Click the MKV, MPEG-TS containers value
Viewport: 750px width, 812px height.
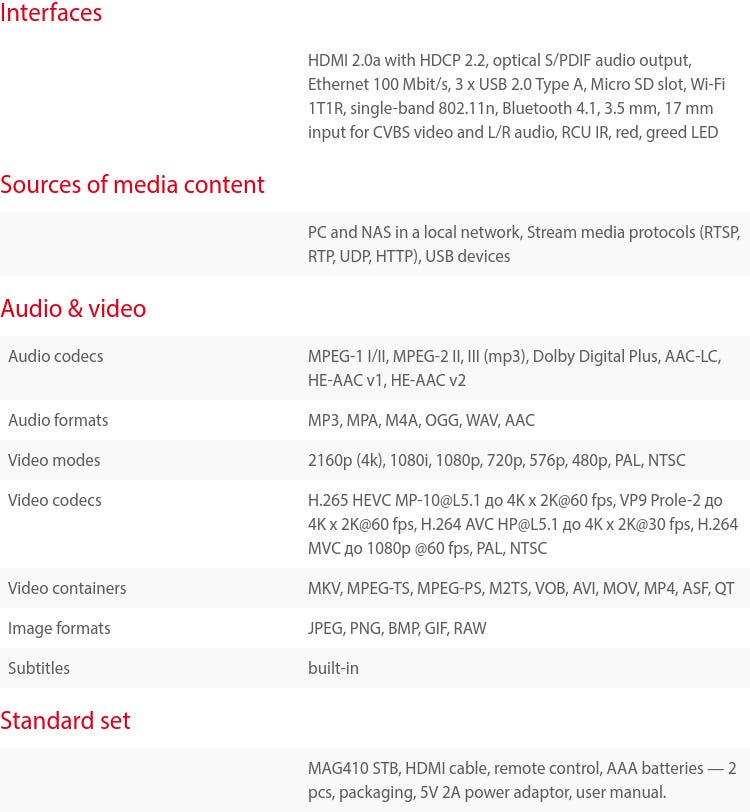[521, 588]
